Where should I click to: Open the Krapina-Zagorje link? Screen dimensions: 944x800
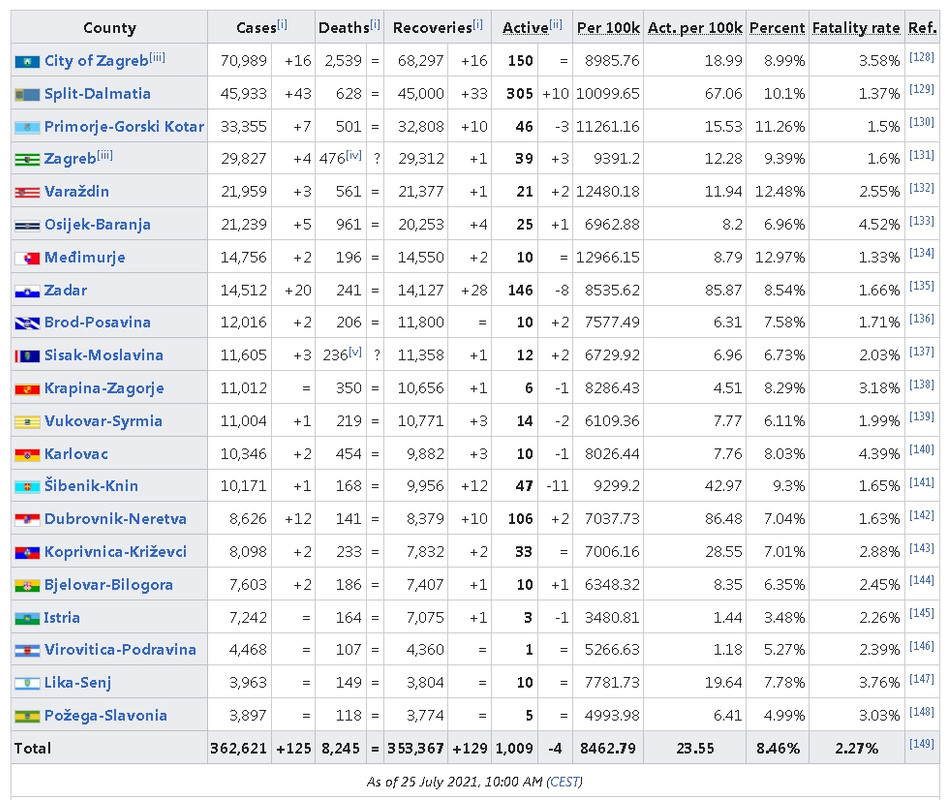(x=104, y=389)
